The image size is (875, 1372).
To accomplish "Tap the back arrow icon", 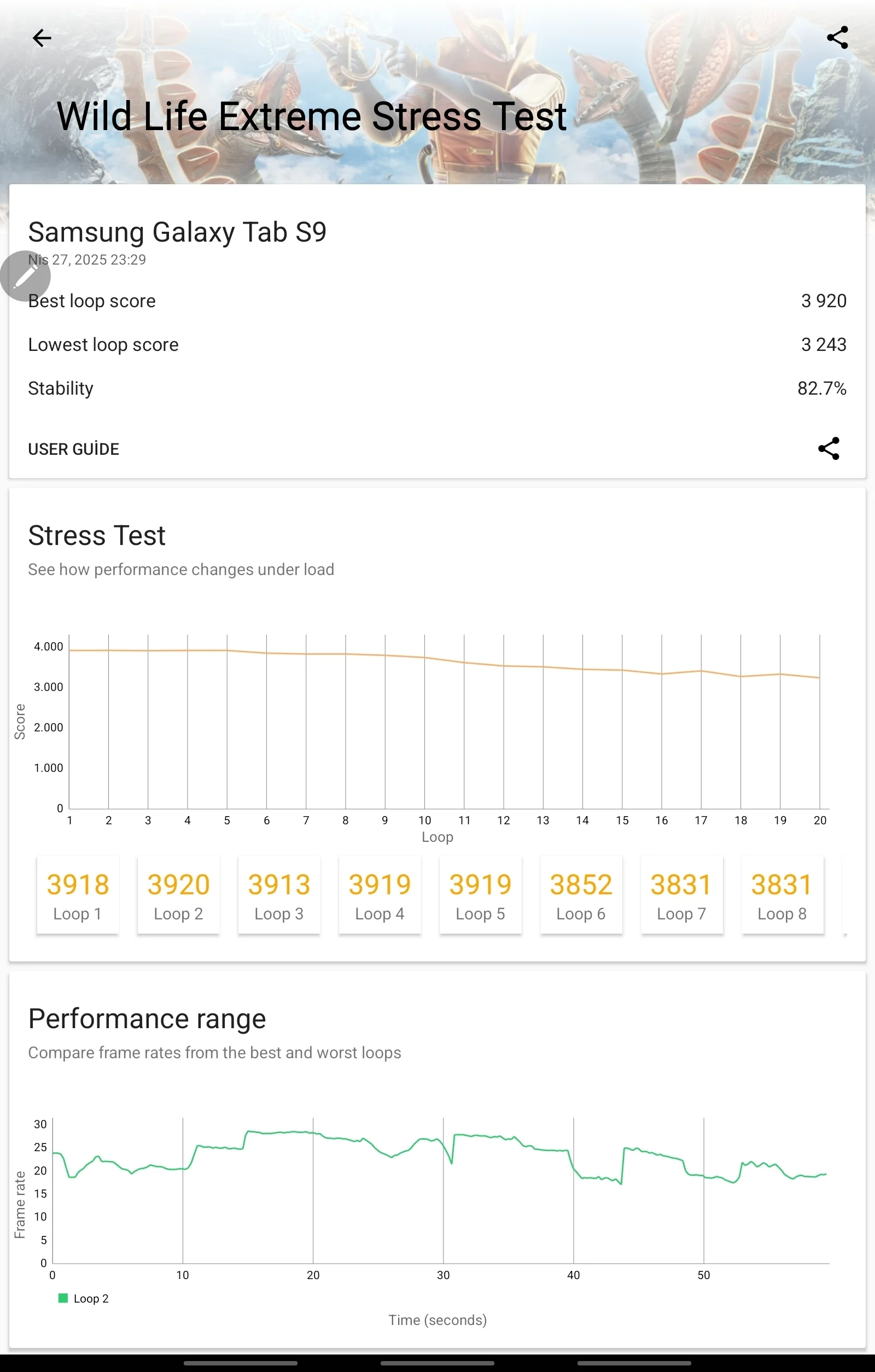I will pos(42,38).
